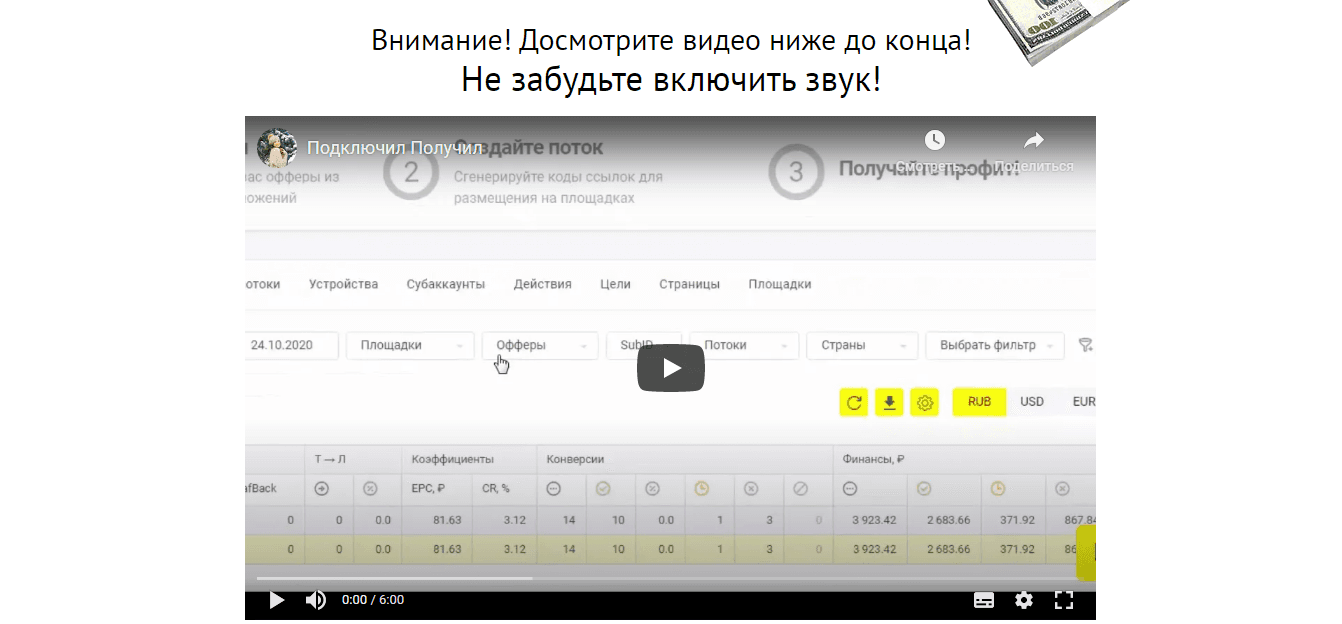Click the date field showing 24.10.2020
The image size is (1342, 624).
tap(284, 344)
